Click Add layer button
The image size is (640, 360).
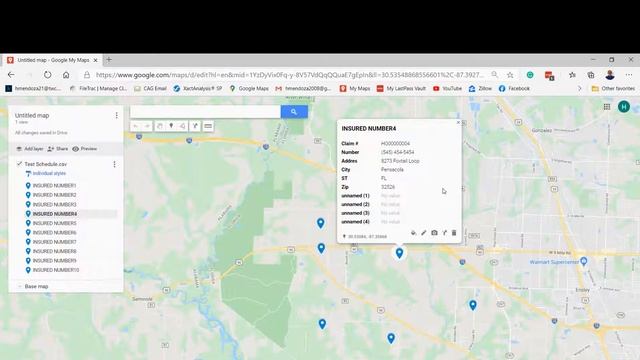[x=29, y=149]
